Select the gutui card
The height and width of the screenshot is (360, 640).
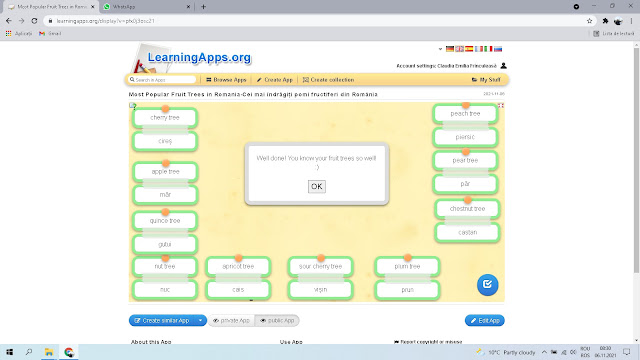click(x=165, y=244)
